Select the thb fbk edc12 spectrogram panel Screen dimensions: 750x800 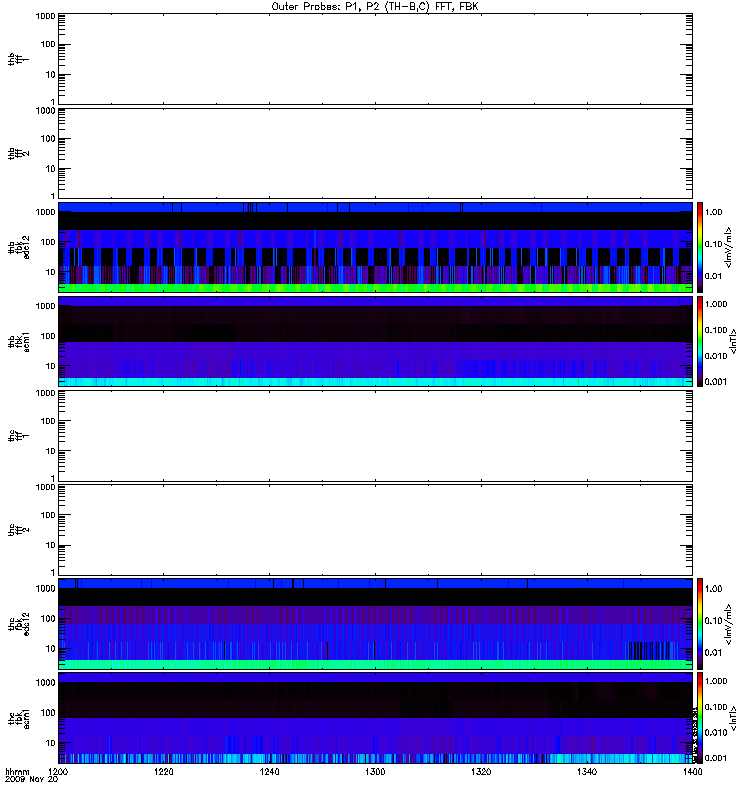click(x=376, y=247)
